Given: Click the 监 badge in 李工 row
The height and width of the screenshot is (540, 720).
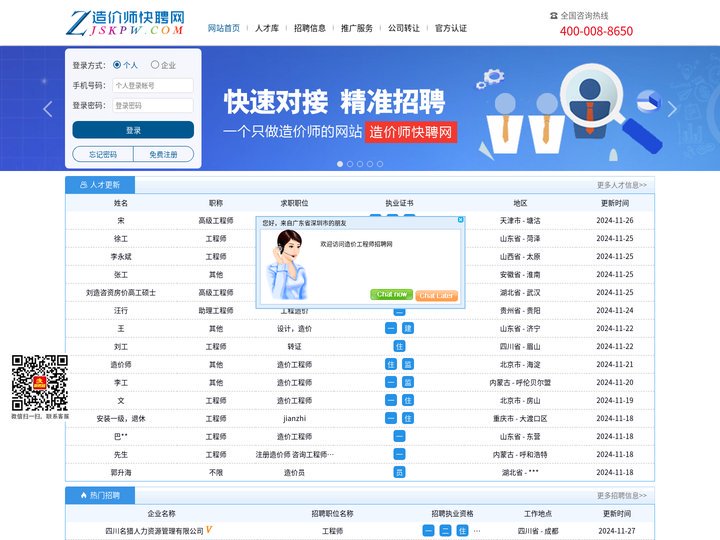Looking at the screenshot, I should [x=408, y=382].
